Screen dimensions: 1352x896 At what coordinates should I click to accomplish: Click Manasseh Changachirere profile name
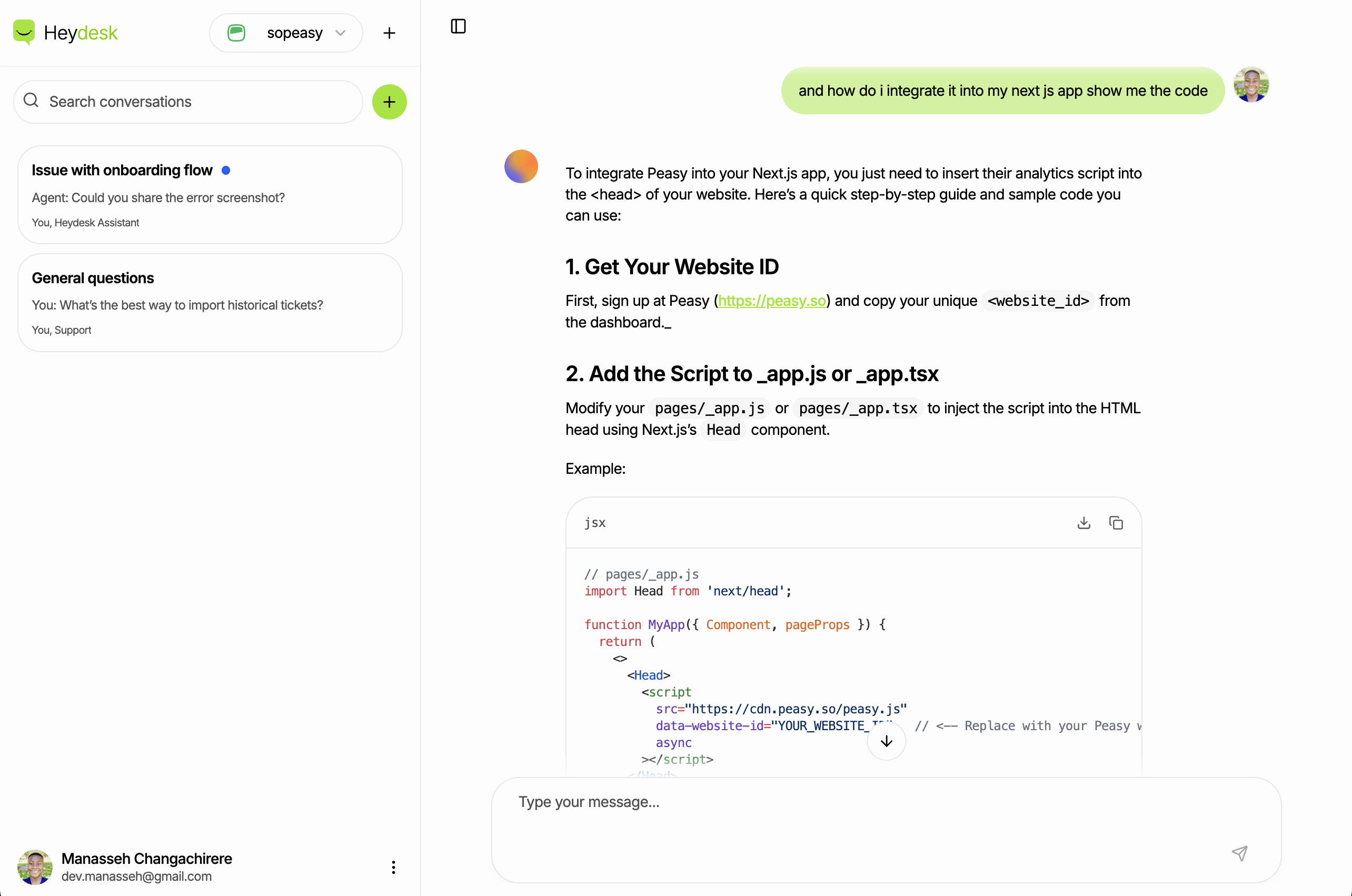[x=146, y=858]
